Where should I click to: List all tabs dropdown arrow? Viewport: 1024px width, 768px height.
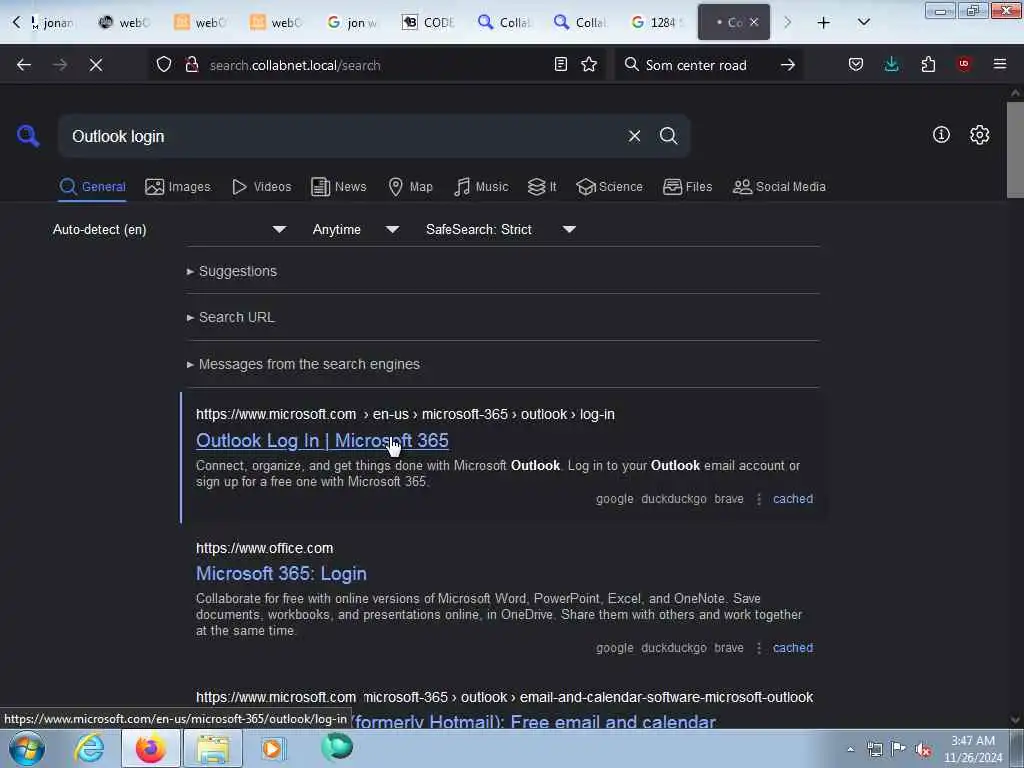click(863, 22)
